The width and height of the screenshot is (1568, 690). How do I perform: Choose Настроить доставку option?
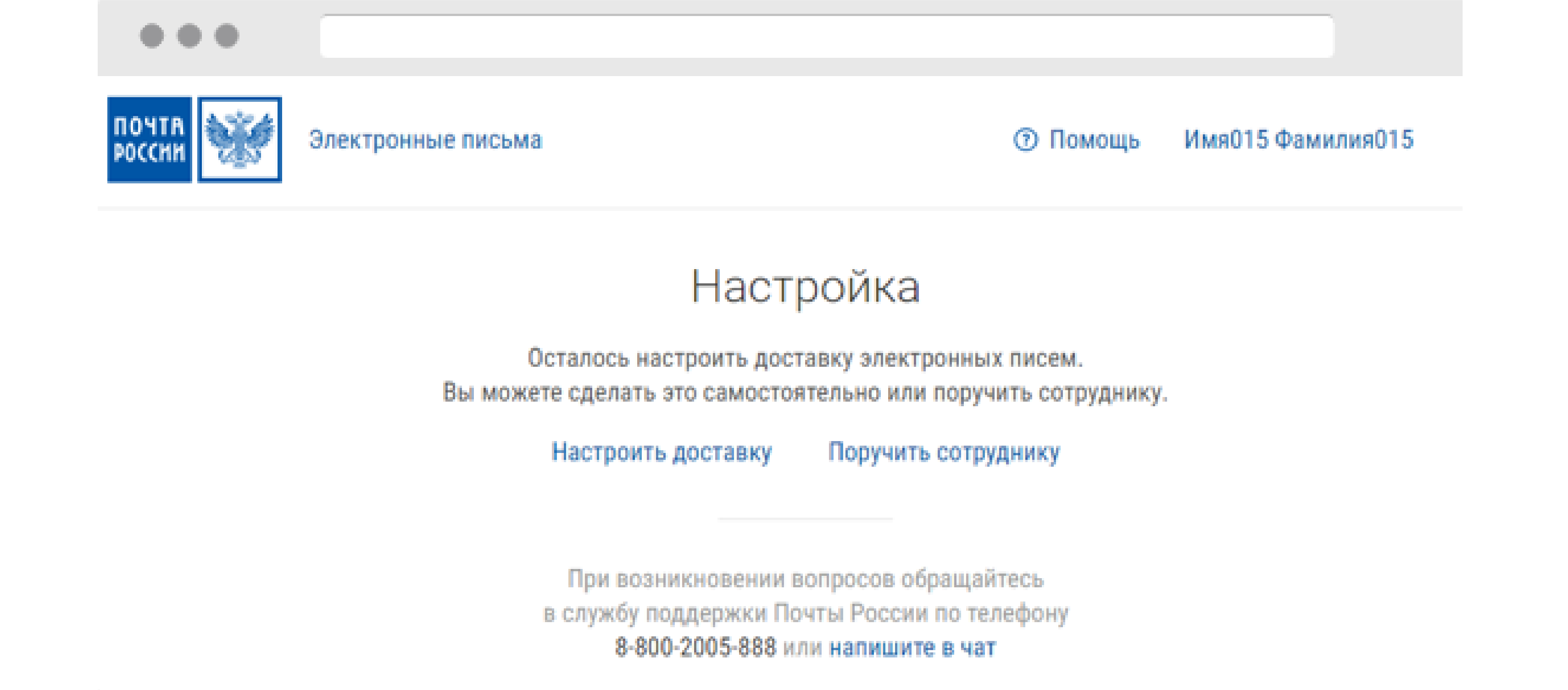[662, 452]
